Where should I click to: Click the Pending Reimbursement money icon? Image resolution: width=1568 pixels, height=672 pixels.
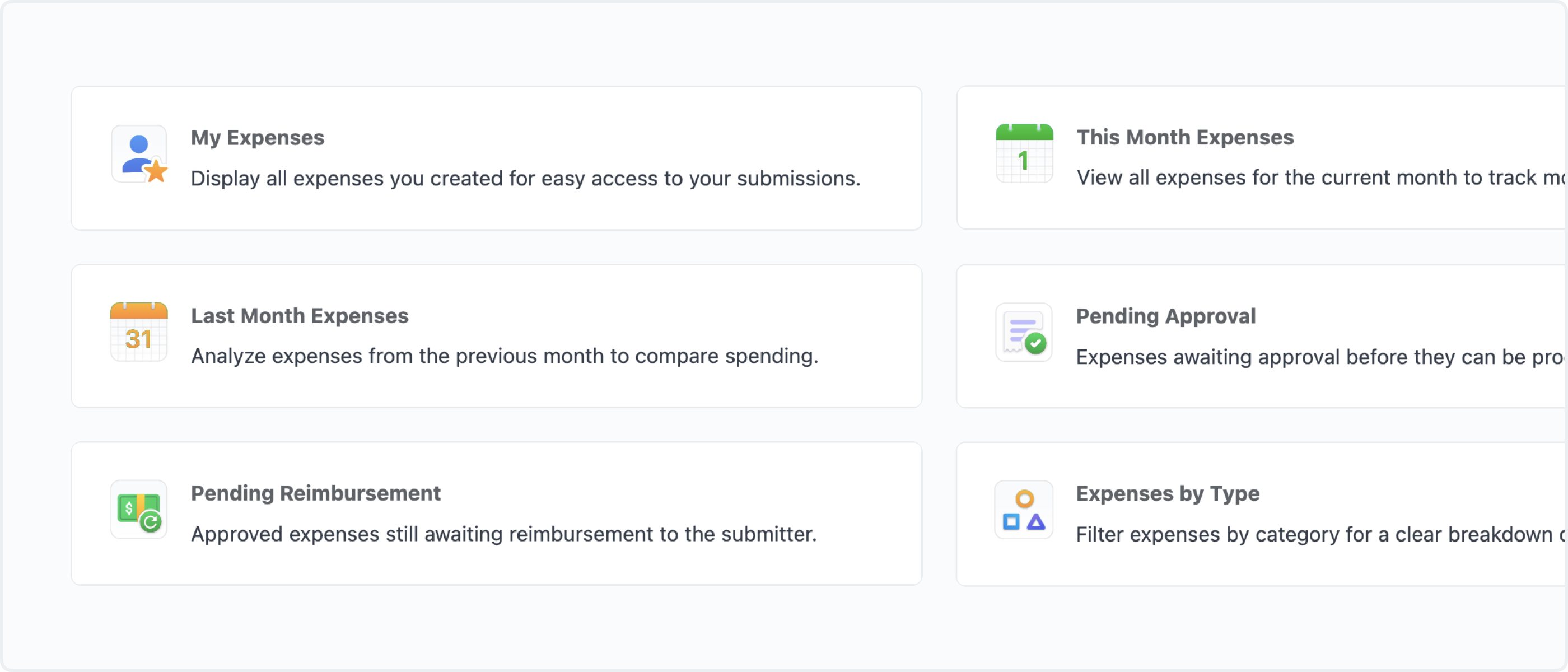(x=139, y=510)
